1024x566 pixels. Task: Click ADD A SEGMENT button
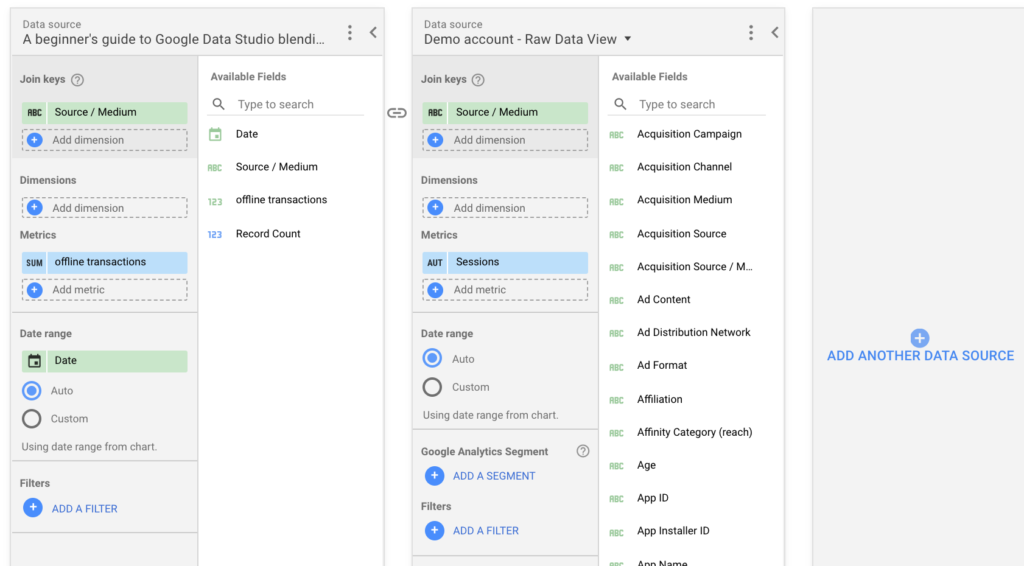click(x=493, y=476)
